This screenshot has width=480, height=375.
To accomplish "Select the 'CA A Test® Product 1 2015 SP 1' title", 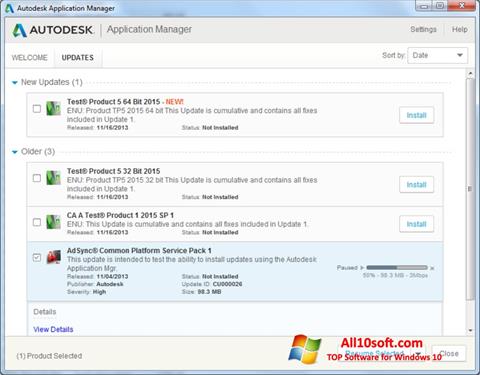I will [120, 215].
